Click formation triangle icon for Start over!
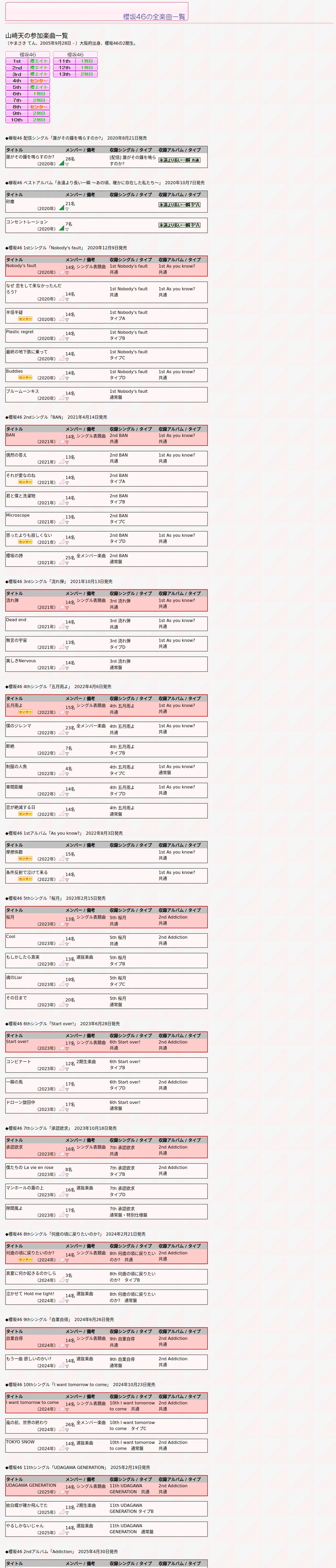The width and height of the screenshot is (336, 1568). coord(61,1048)
